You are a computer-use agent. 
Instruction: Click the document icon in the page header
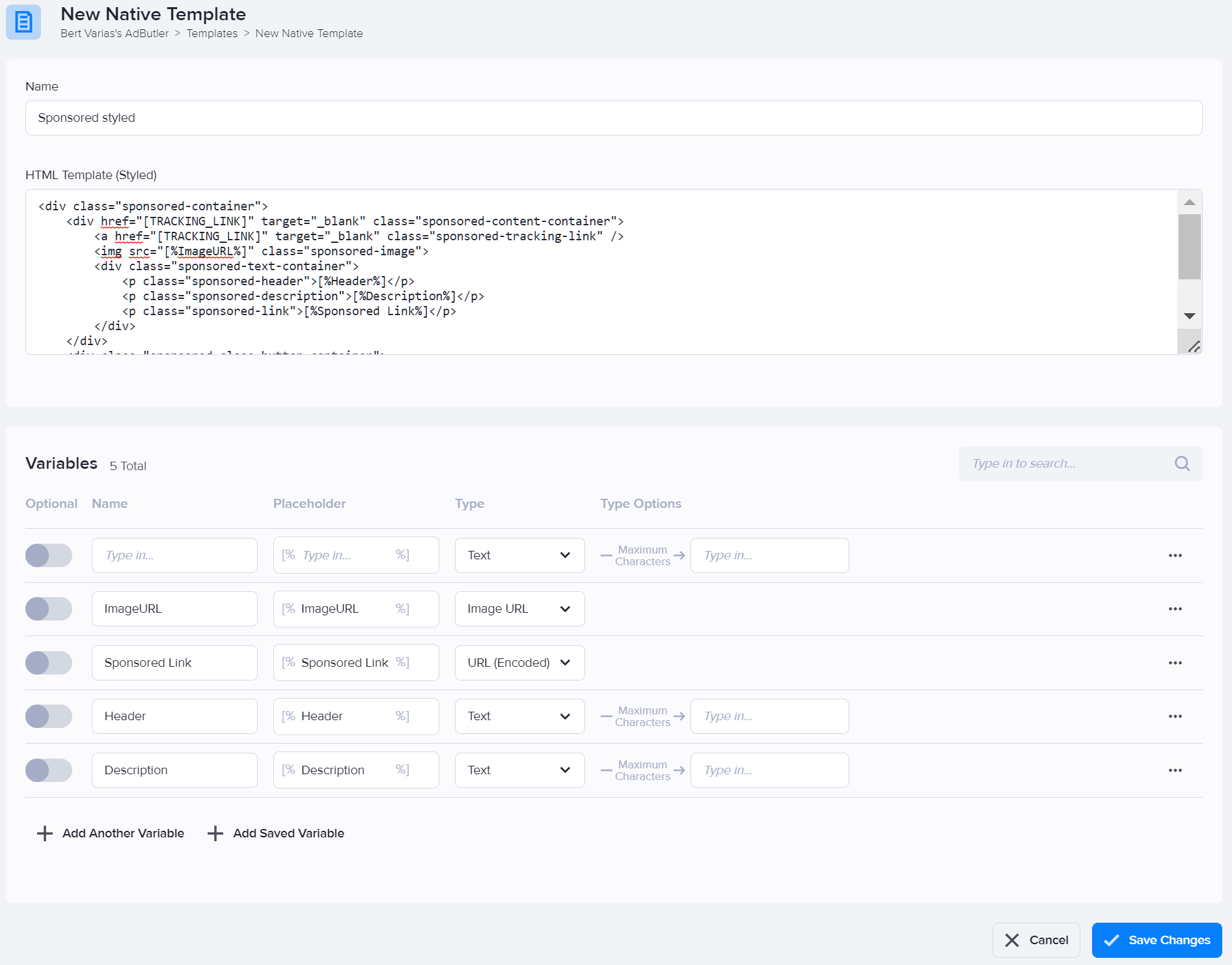pos(23,23)
